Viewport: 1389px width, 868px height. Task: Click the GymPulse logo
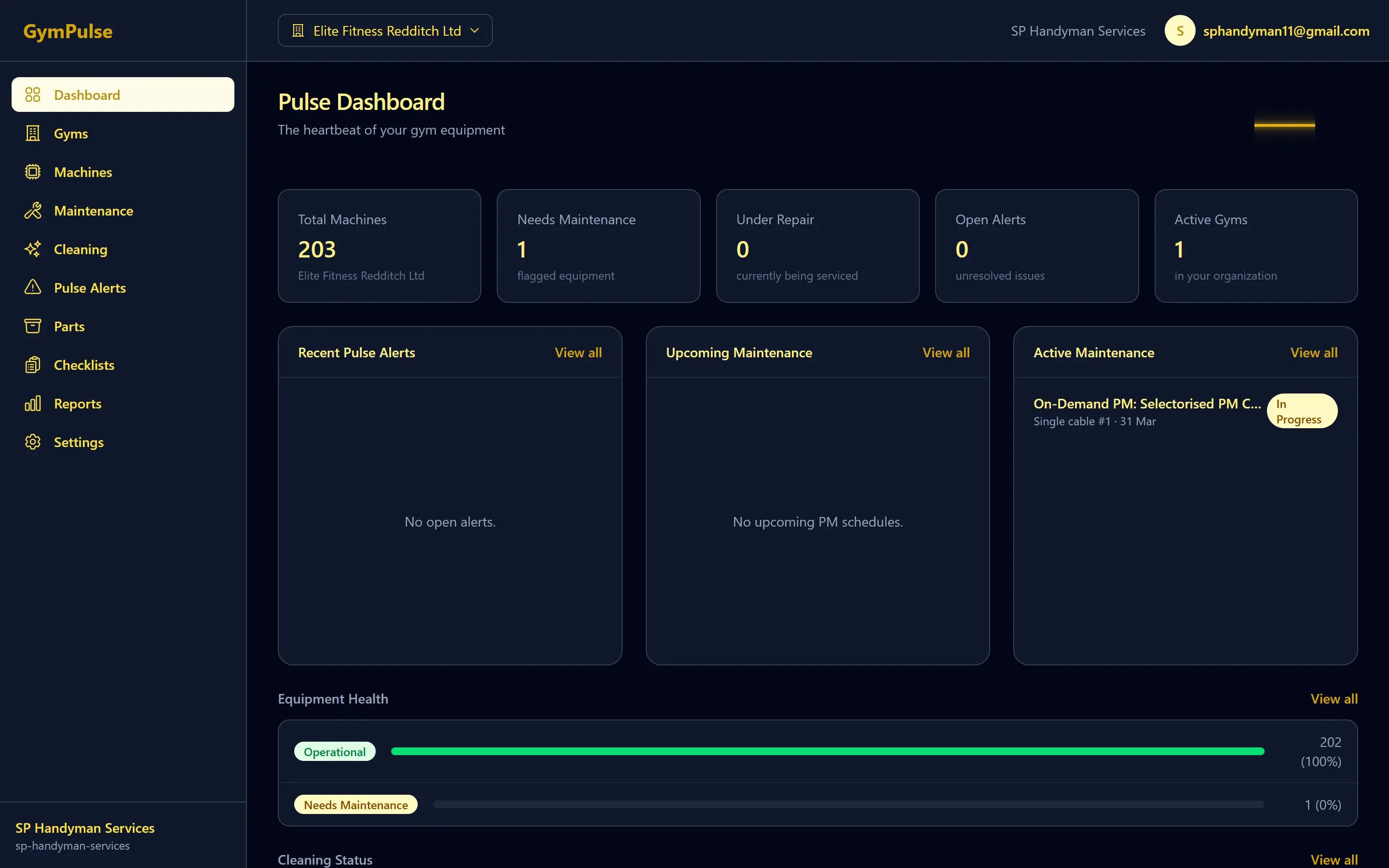[x=68, y=31]
